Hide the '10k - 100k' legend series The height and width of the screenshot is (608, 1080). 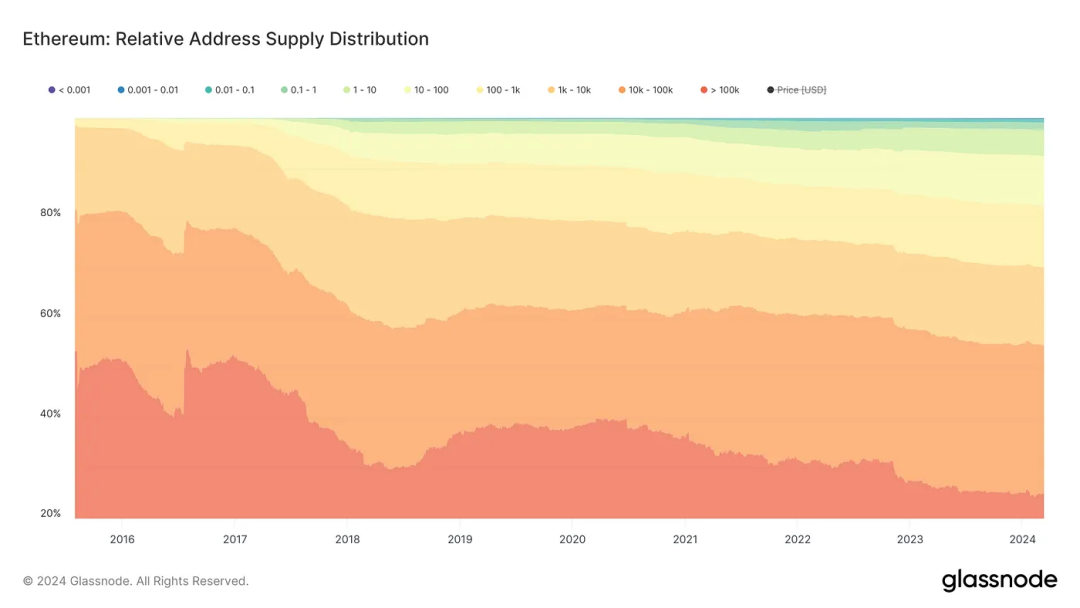(x=645, y=90)
